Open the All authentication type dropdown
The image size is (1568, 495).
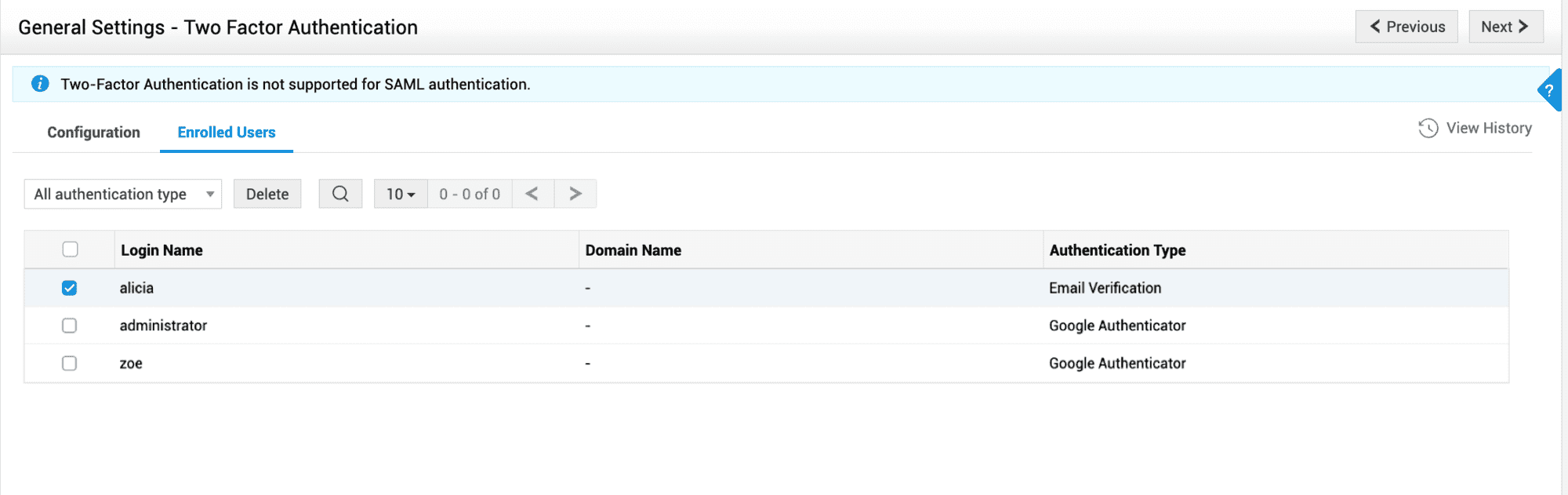point(123,194)
